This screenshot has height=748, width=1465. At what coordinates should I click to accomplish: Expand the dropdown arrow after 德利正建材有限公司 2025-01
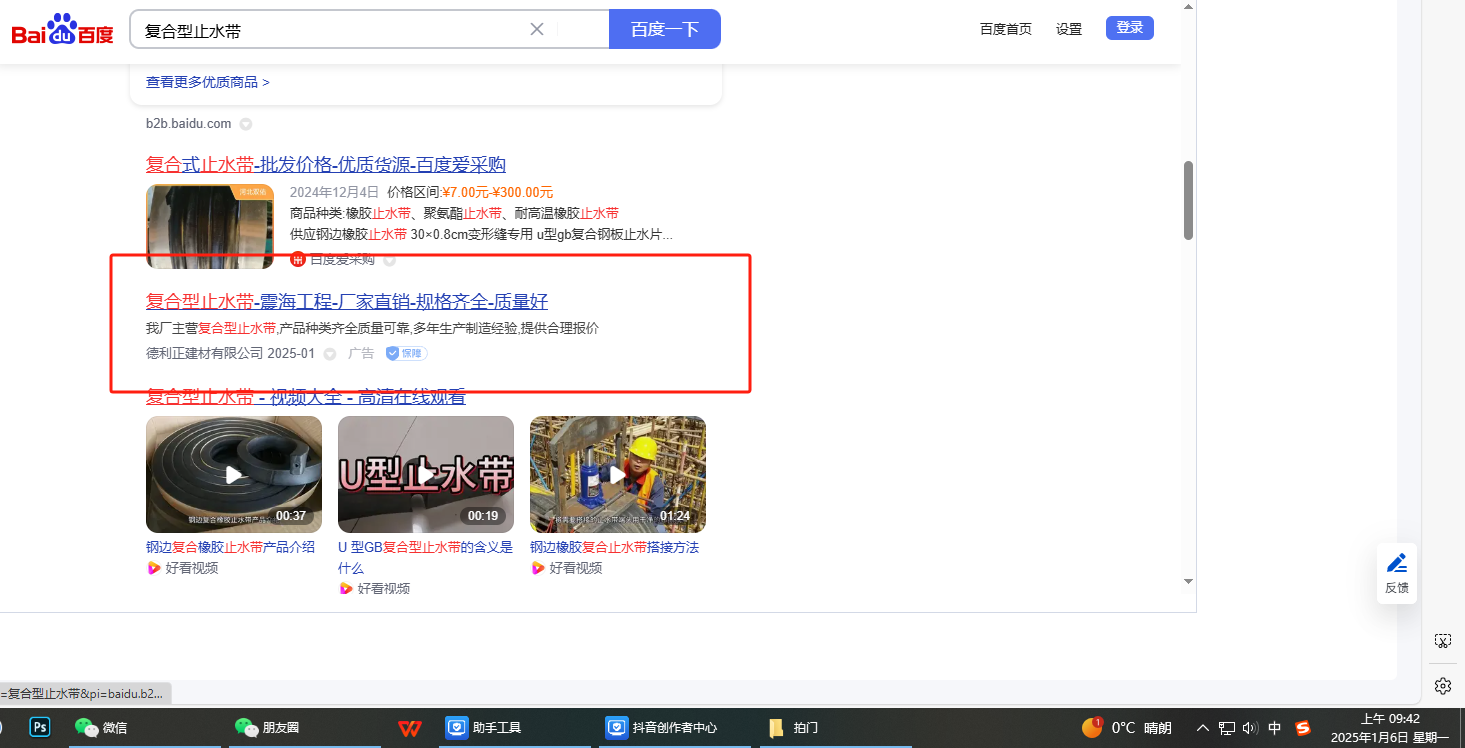pyautogui.click(x=330, y=354)
